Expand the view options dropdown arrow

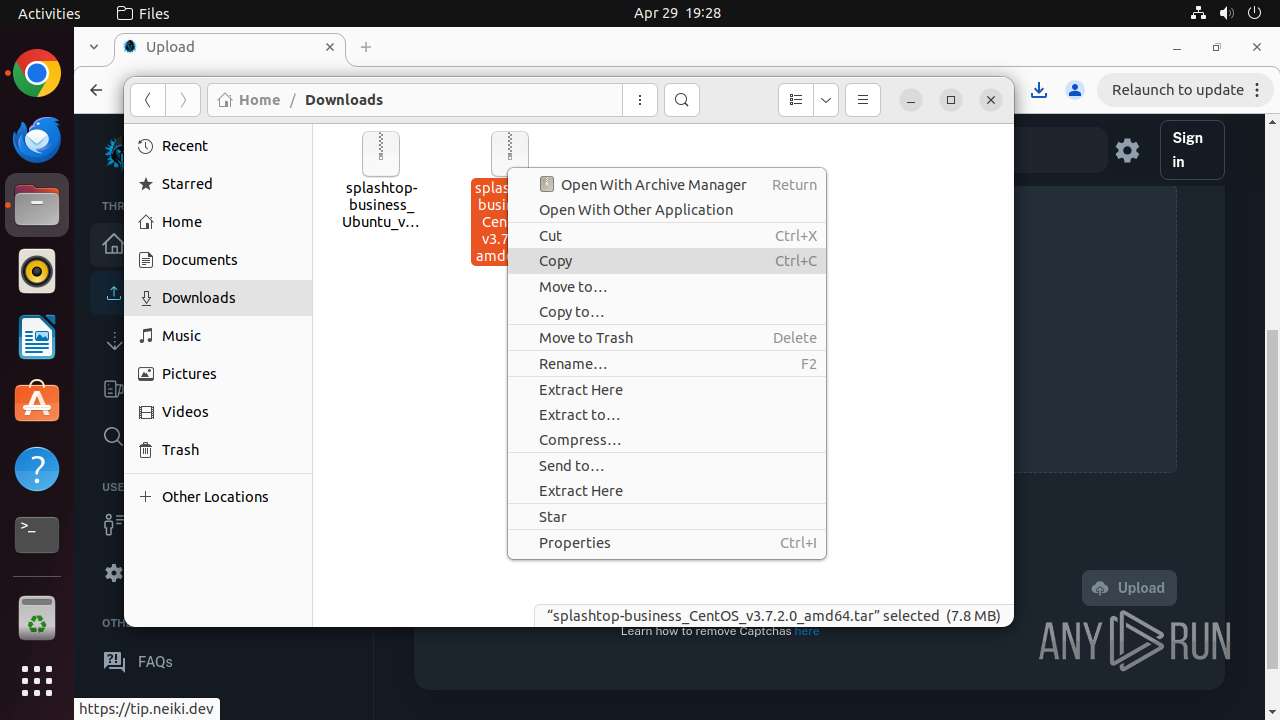(826, 100)
